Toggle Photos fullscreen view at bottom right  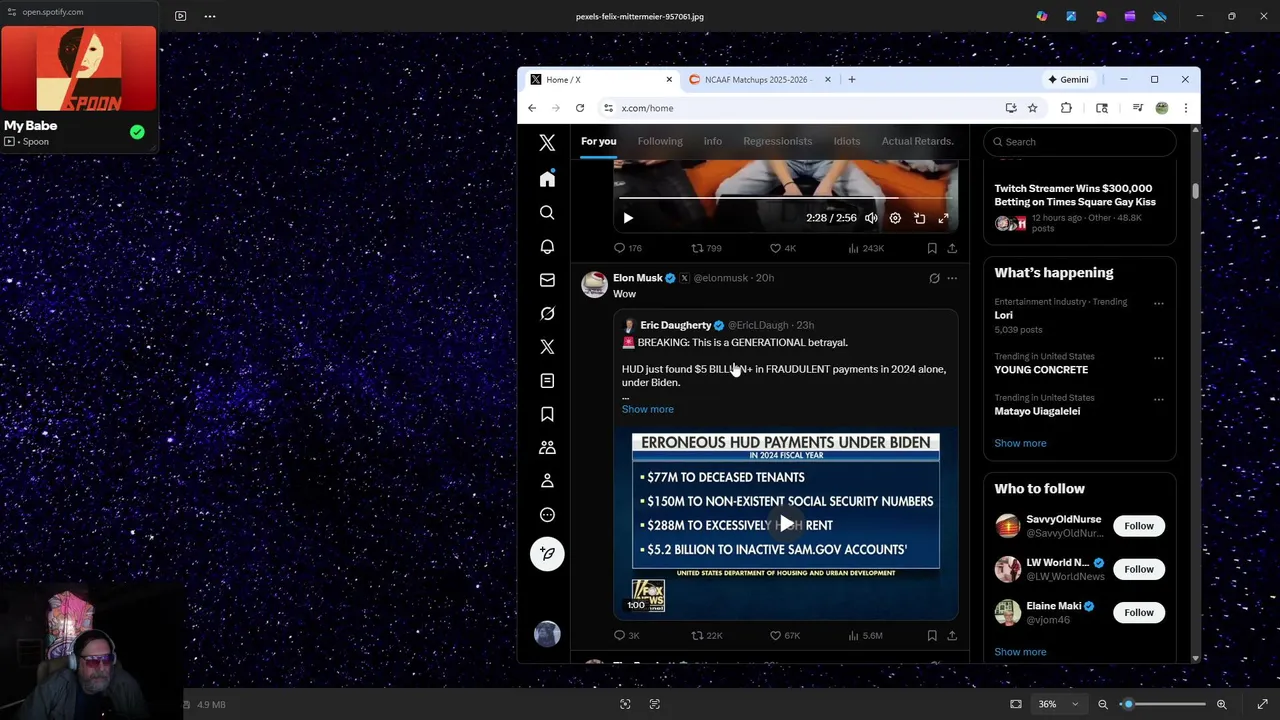(x=1262, y=704)
